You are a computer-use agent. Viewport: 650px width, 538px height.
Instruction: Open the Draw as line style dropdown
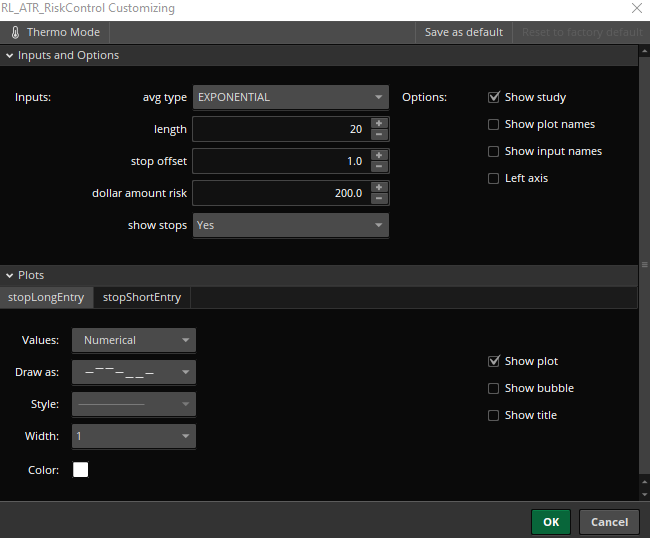133,373
